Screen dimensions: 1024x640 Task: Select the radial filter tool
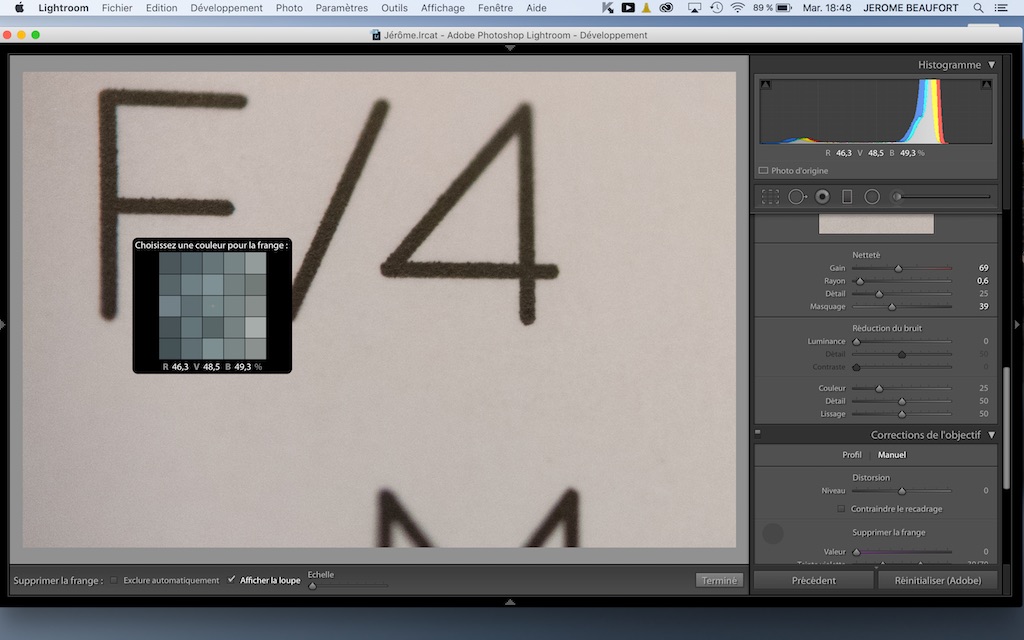coord(872,197)
